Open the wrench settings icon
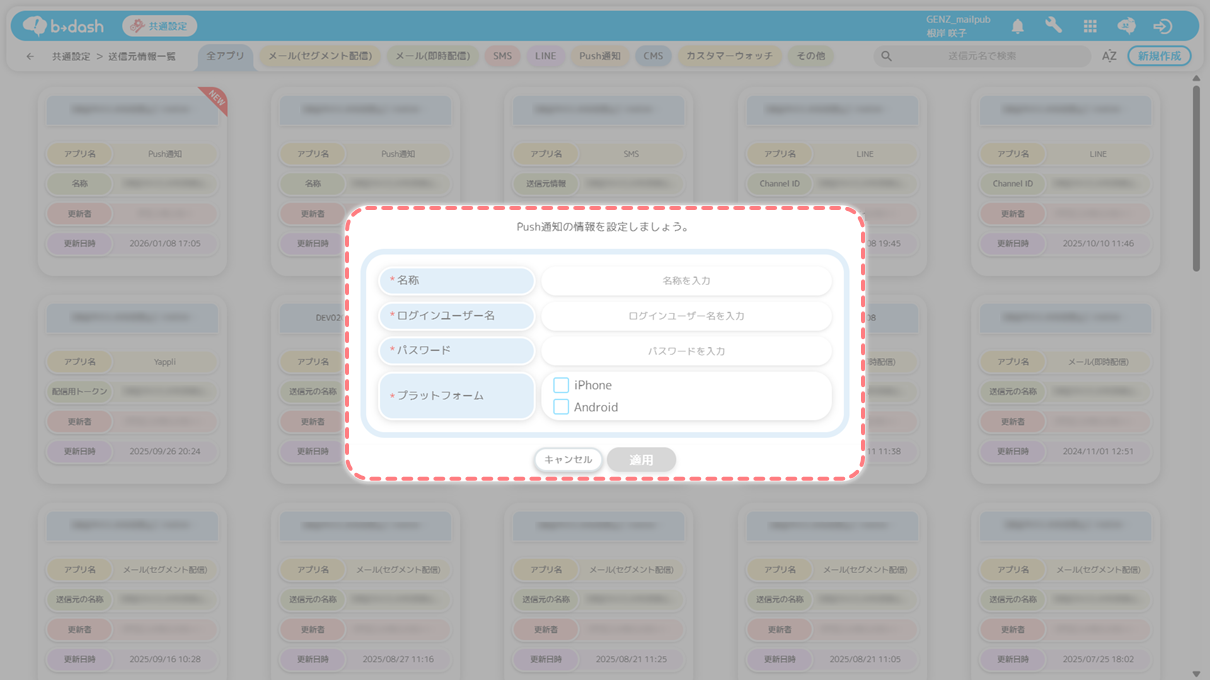Screen dimensions: 1210x680 pos(1053,26)
